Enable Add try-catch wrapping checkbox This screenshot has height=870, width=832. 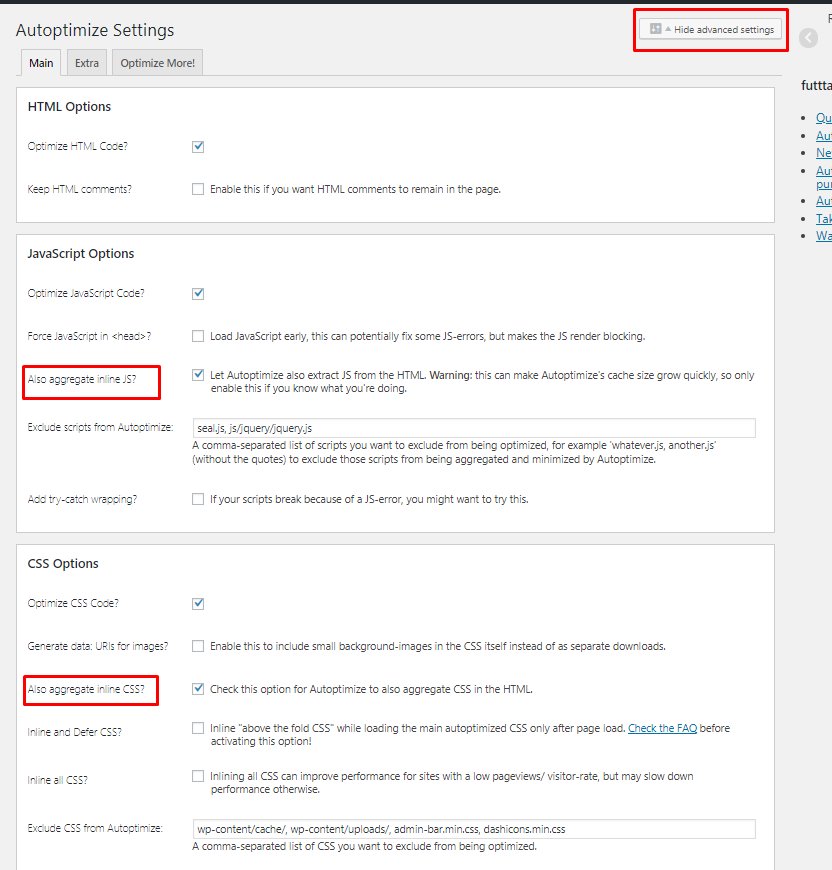coord(198,499)
